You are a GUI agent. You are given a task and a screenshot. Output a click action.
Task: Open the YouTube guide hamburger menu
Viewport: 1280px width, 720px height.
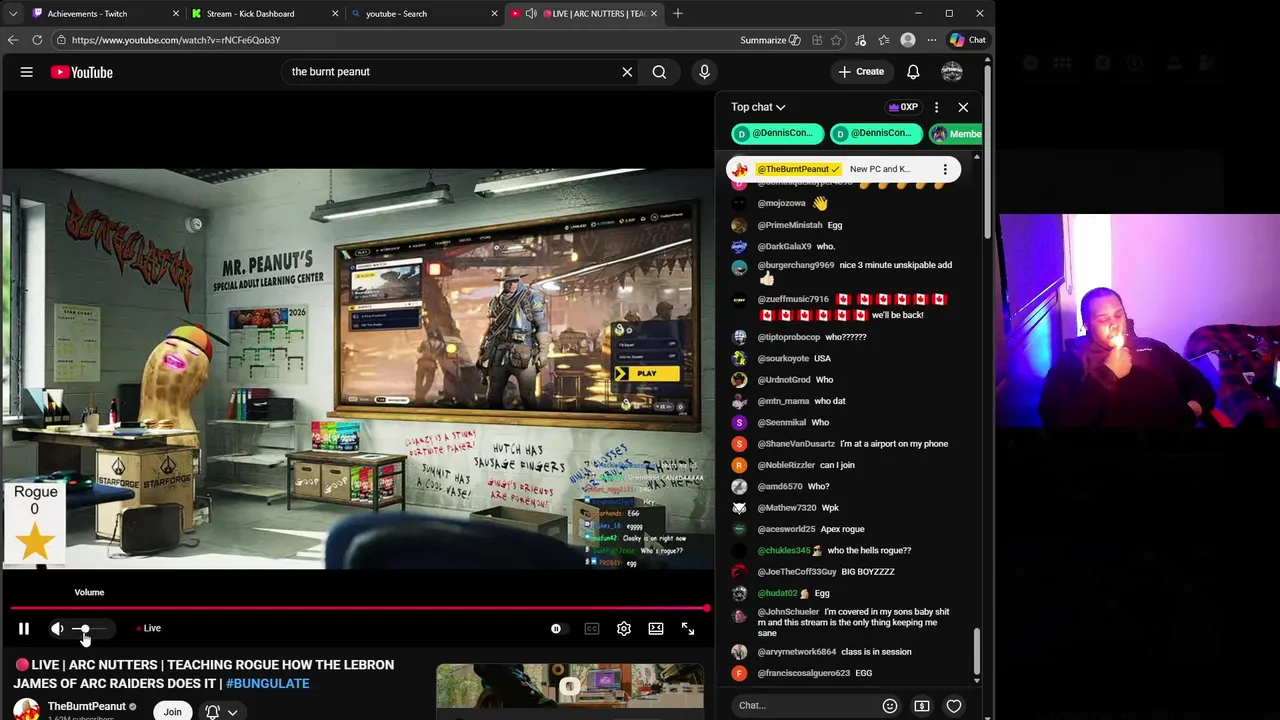coord(27,72)
